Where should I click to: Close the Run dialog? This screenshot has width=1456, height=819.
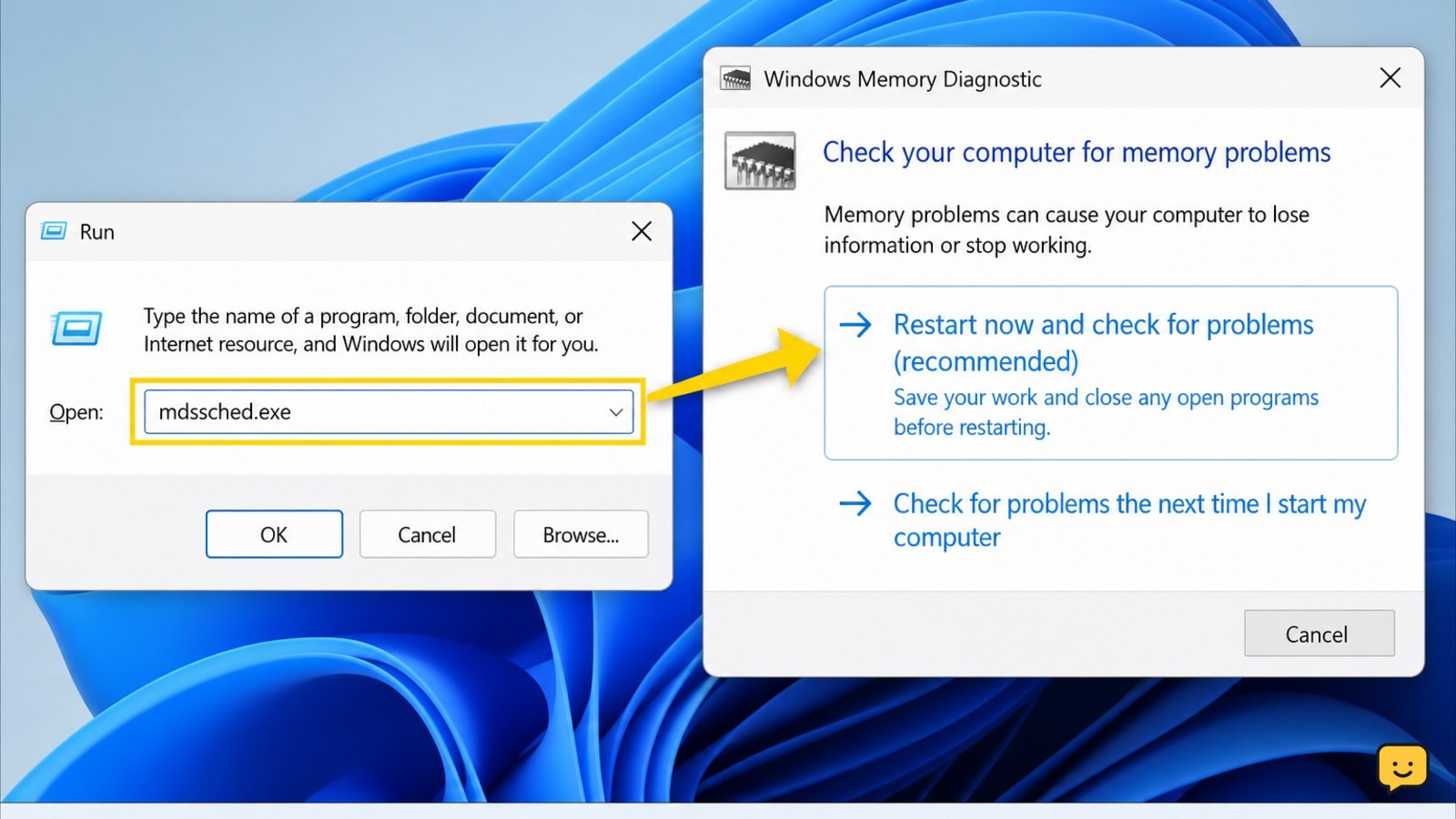tap(642, 231)
